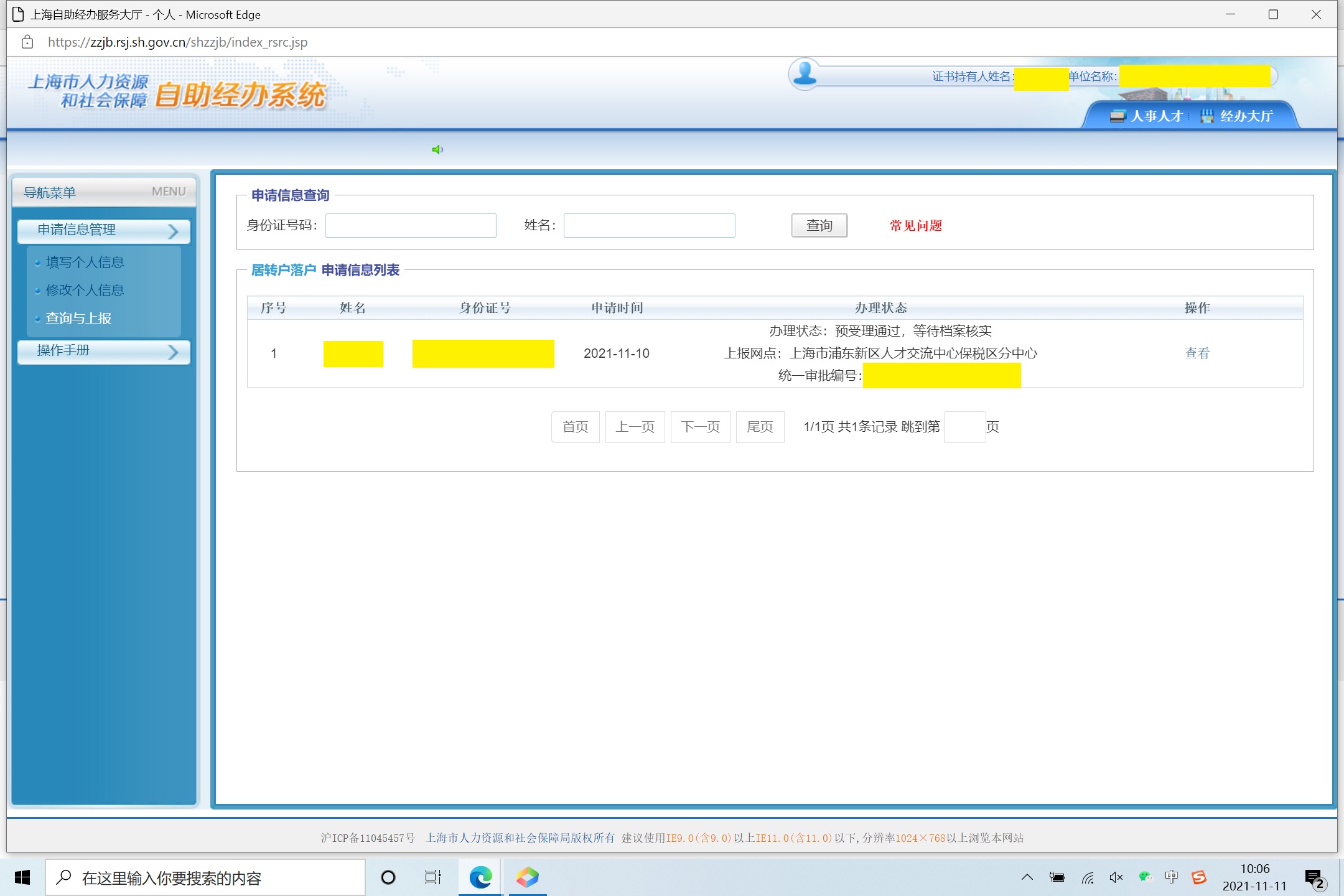Open the 经办大厅 tab
The height and width of the screenshot is (896, 1344).
[1237, 116]
